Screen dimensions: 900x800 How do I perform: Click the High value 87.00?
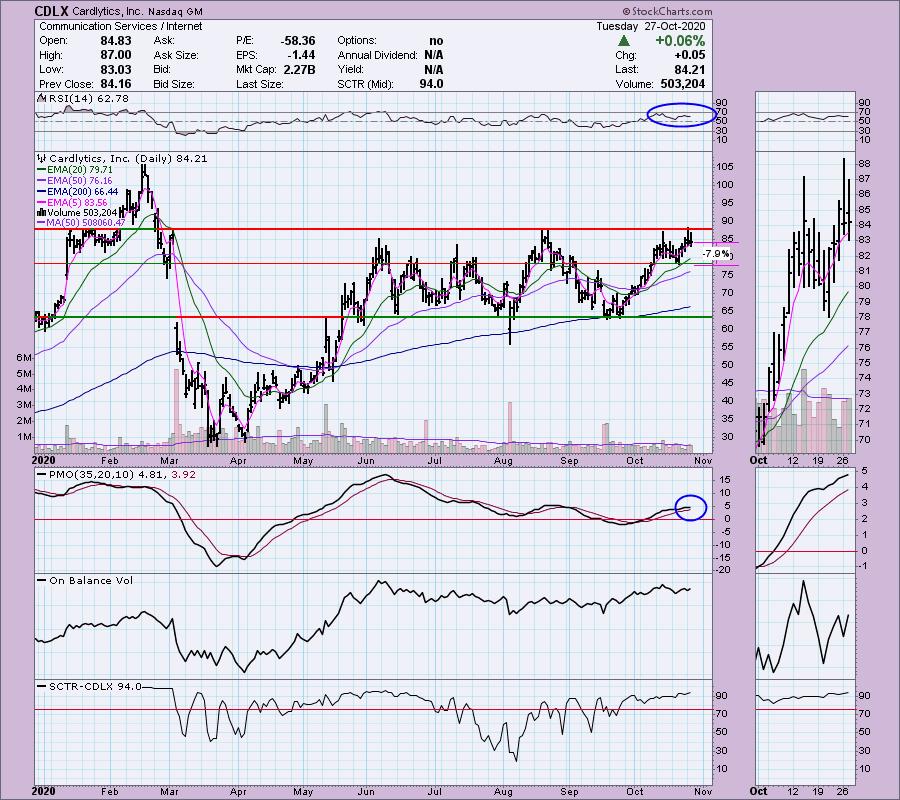pyautogui.click(x=116, y=55)
